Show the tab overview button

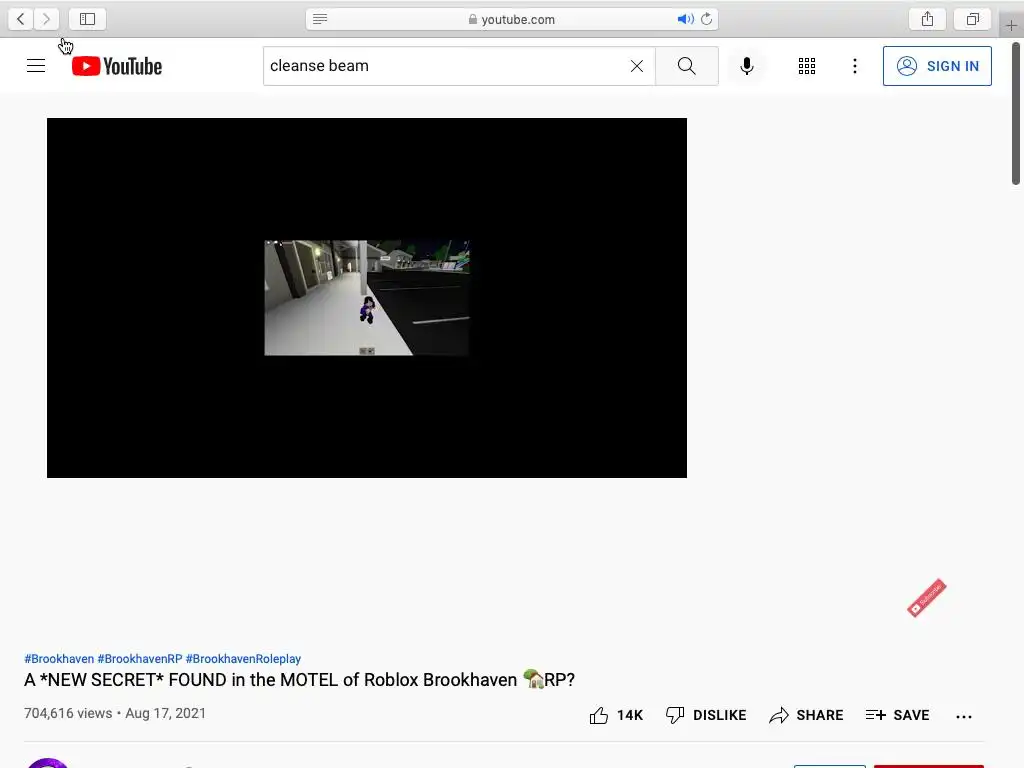tap(973, 19)
